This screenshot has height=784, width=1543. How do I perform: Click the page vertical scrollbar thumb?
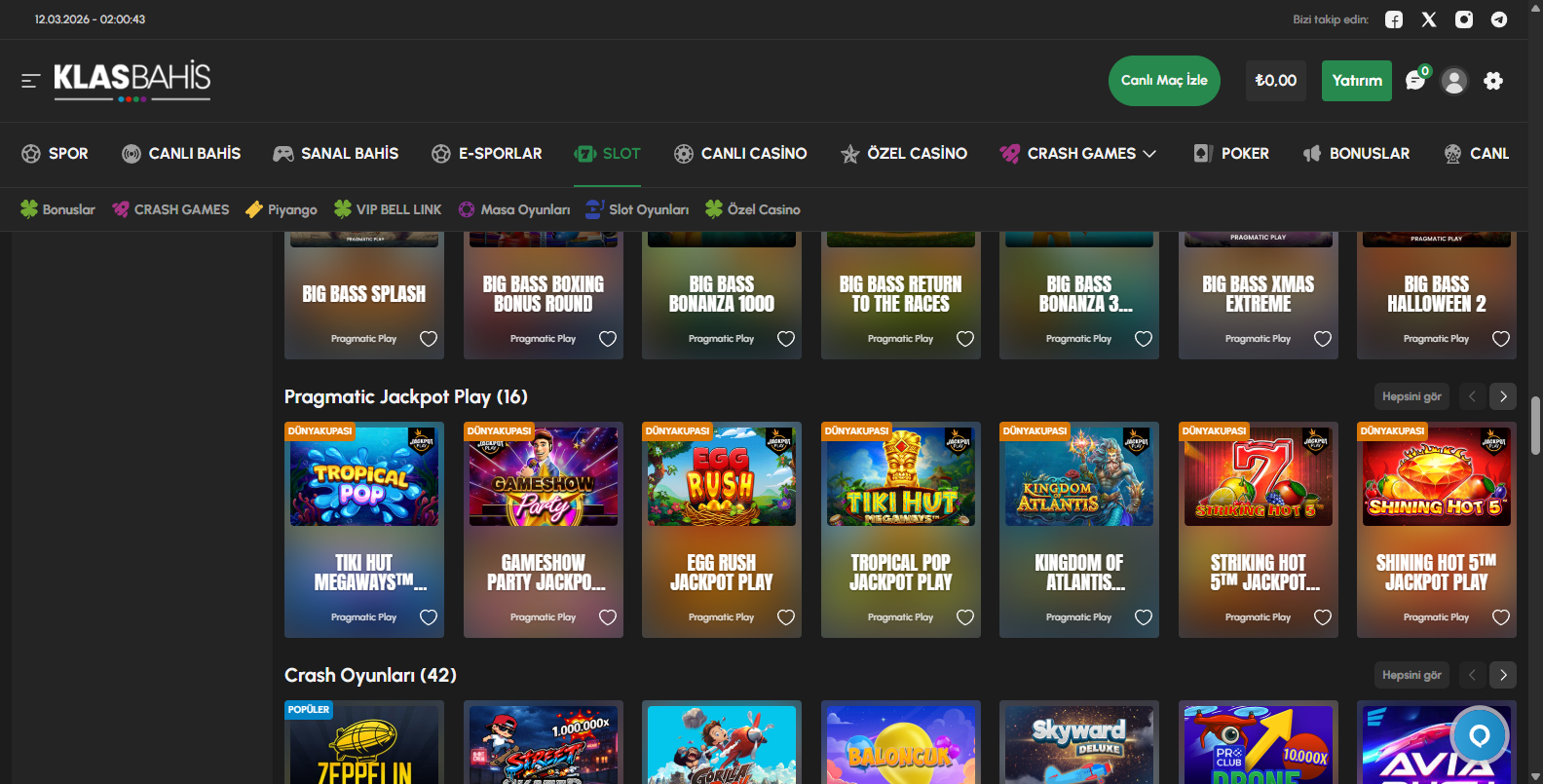coord(1535,426)
